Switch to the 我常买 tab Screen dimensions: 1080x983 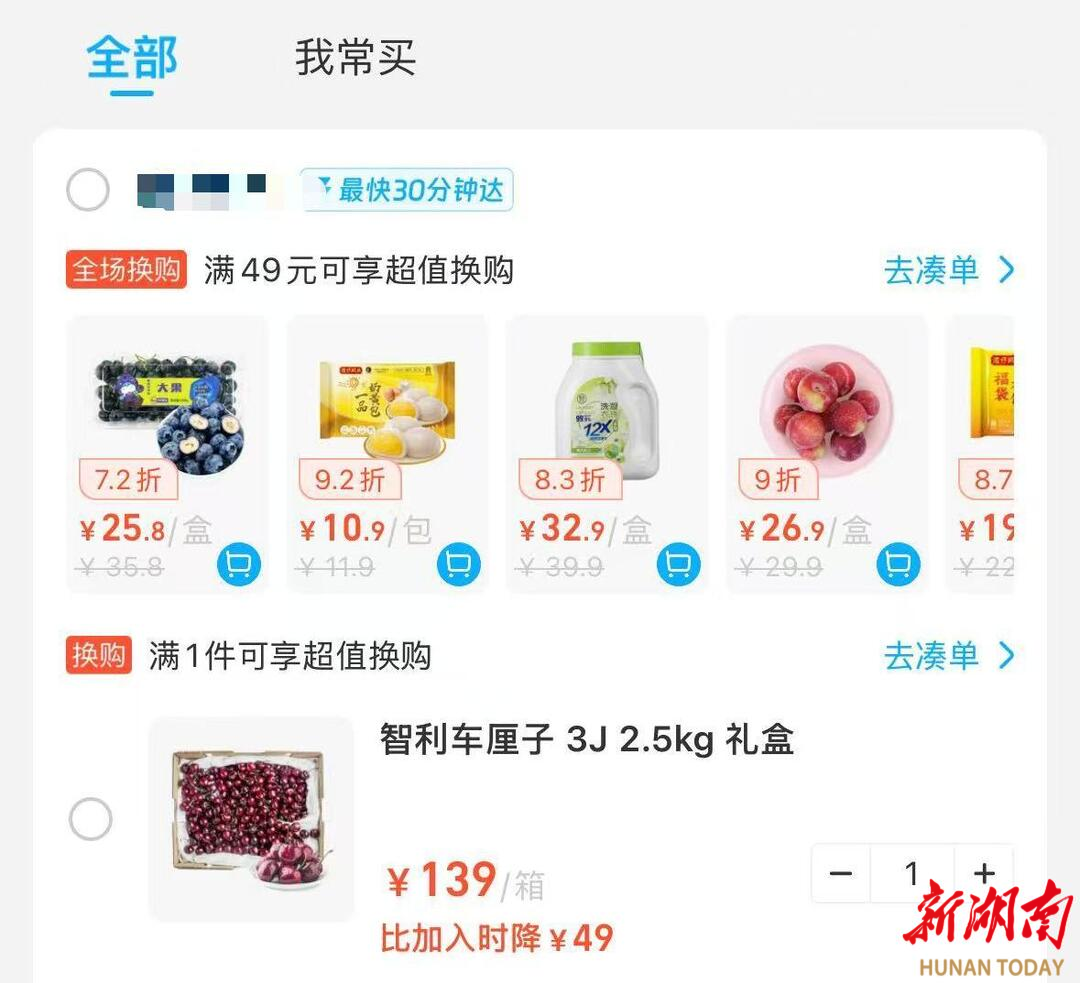pos(355,57)
